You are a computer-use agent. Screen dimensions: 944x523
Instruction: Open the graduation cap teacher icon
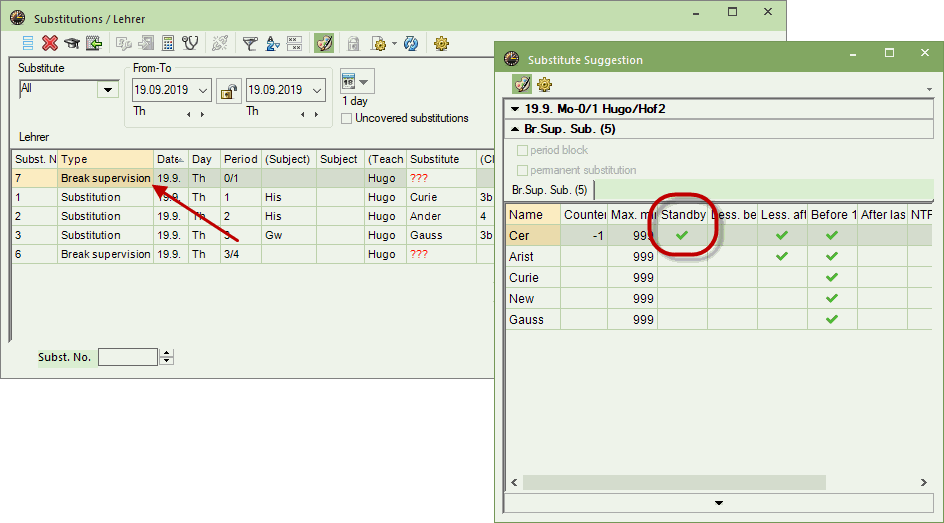[x=72, y=43]
